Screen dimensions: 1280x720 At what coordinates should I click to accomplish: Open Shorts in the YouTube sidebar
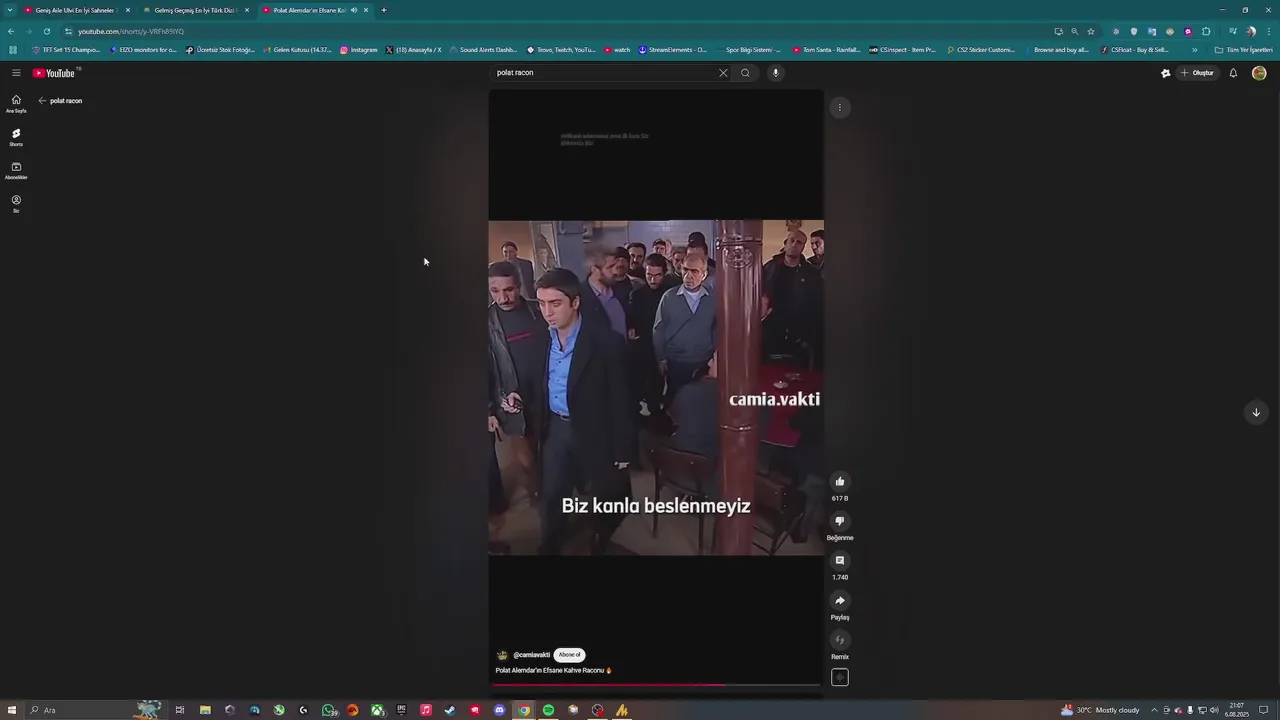pyautogui.click(x=16, y=137)
